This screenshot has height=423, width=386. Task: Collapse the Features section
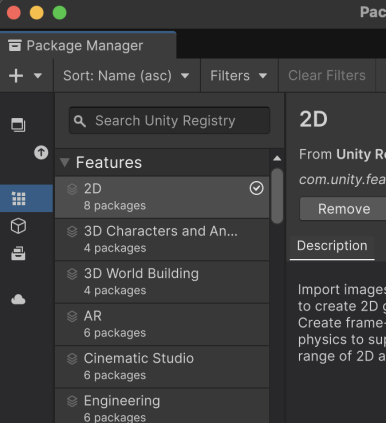point(65,162)
